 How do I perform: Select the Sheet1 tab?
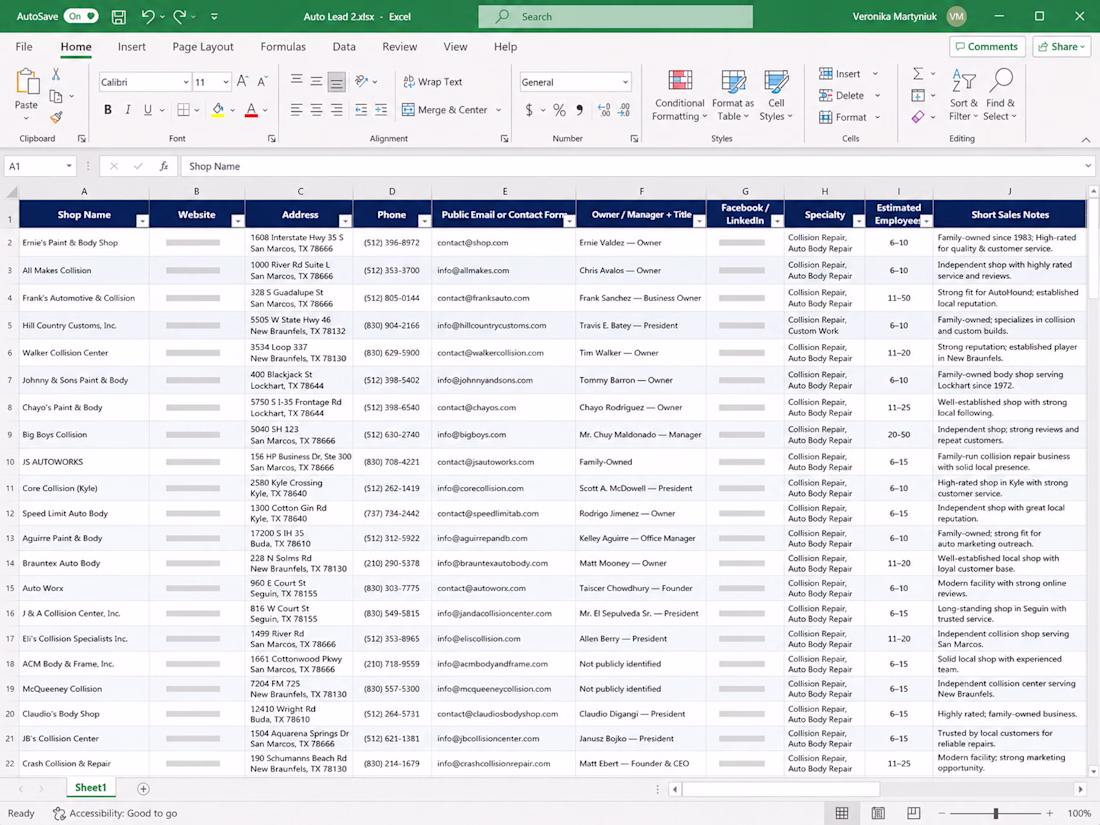pos(90,788)
